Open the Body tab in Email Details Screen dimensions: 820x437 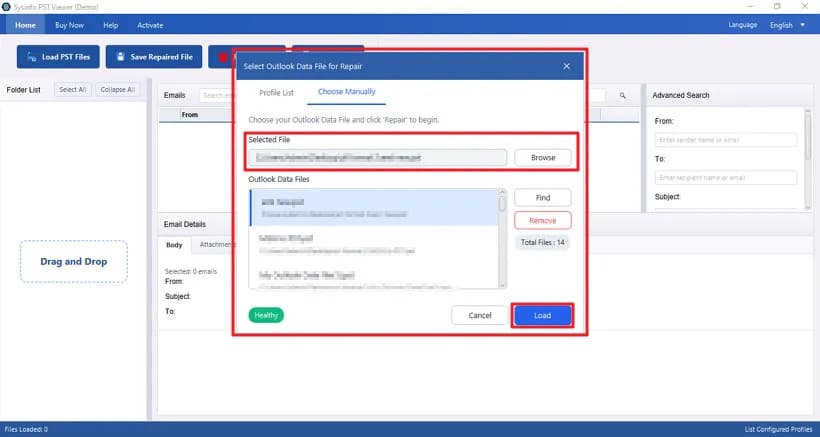[x=174, y=245]
